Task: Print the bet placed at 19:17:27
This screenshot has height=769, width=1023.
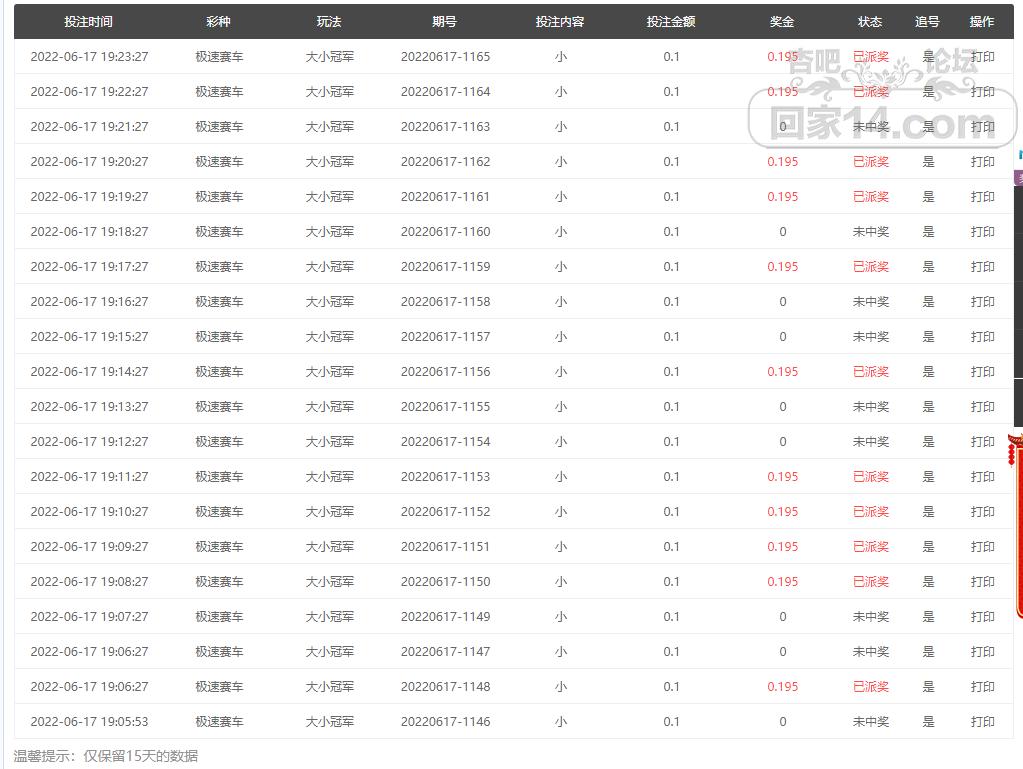Action: [982, 267]
